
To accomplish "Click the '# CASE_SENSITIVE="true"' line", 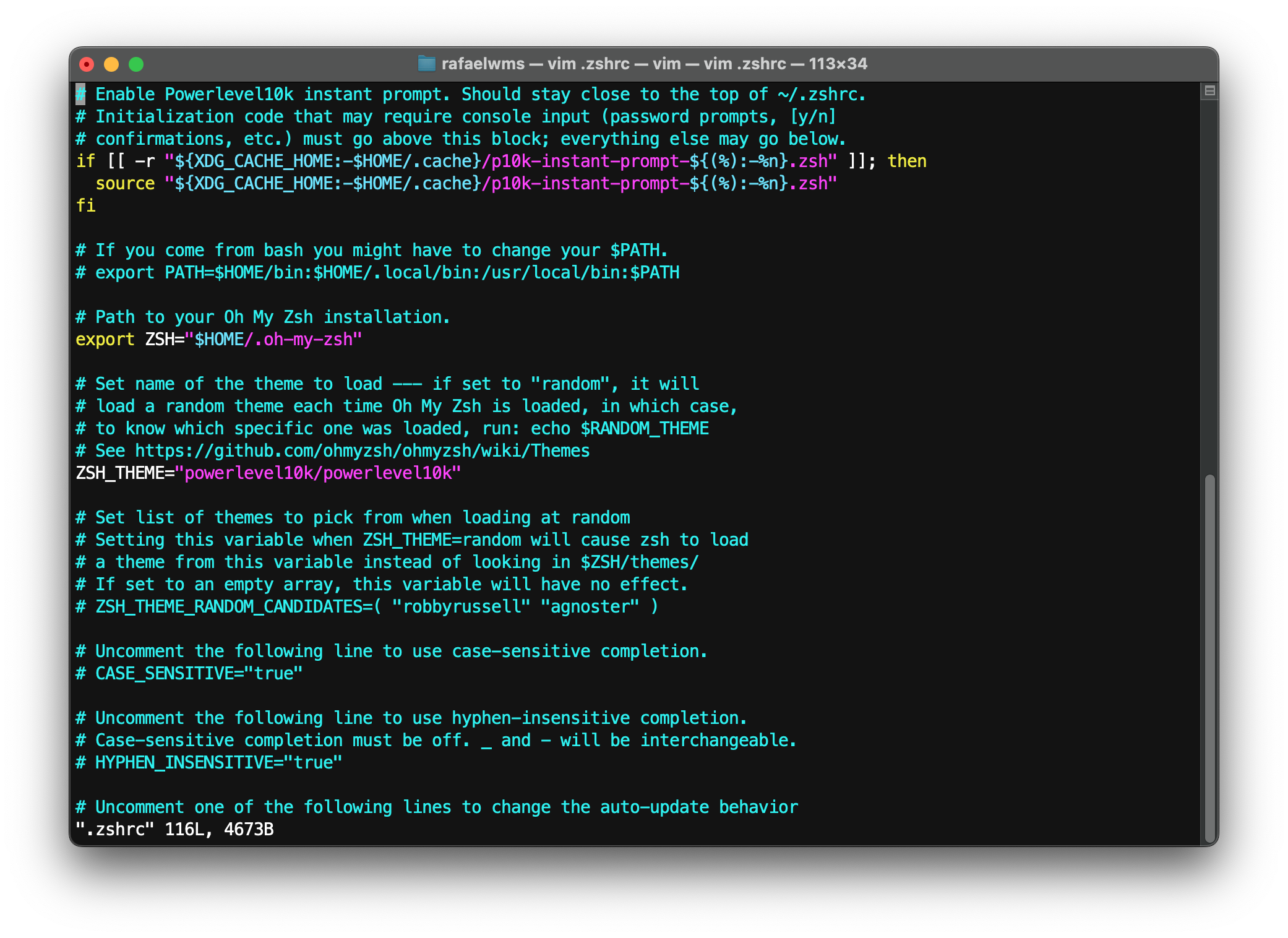I will [189, 673].
